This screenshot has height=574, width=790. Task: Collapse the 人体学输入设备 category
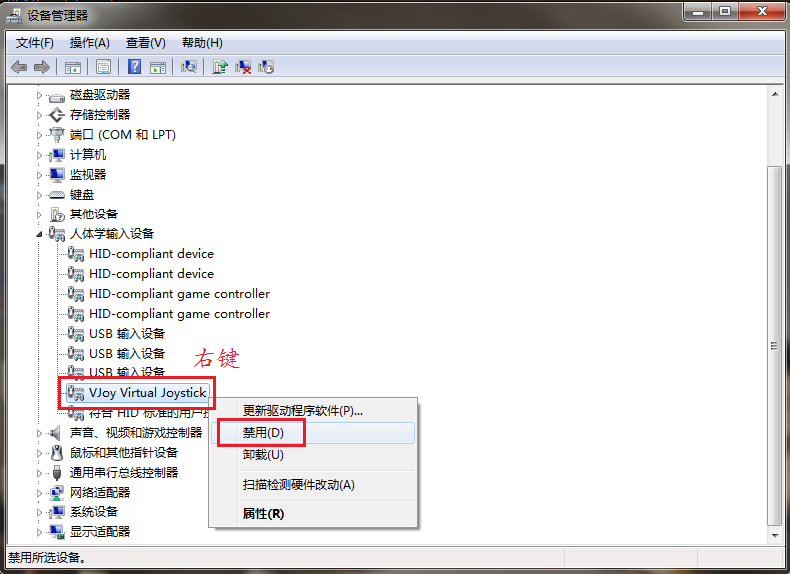pyautogui.click(x=40, y=234)
